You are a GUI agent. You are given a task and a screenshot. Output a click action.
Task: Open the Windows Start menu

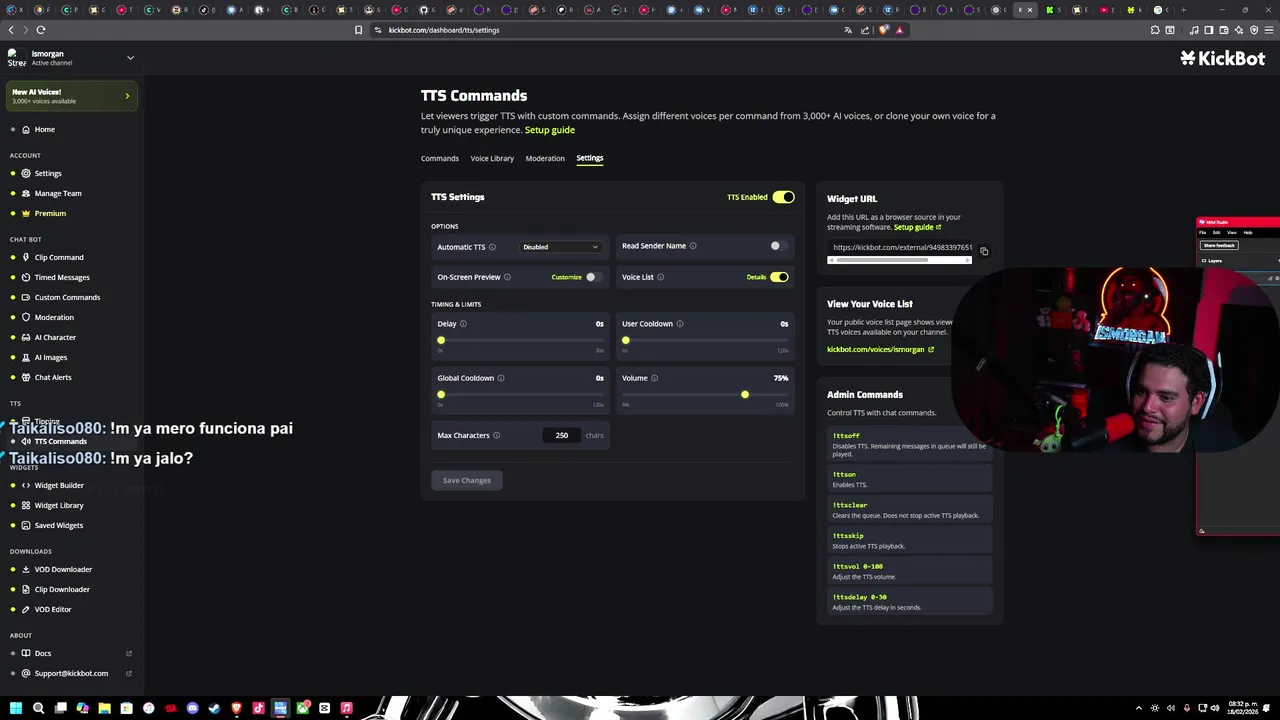(16, 708)
